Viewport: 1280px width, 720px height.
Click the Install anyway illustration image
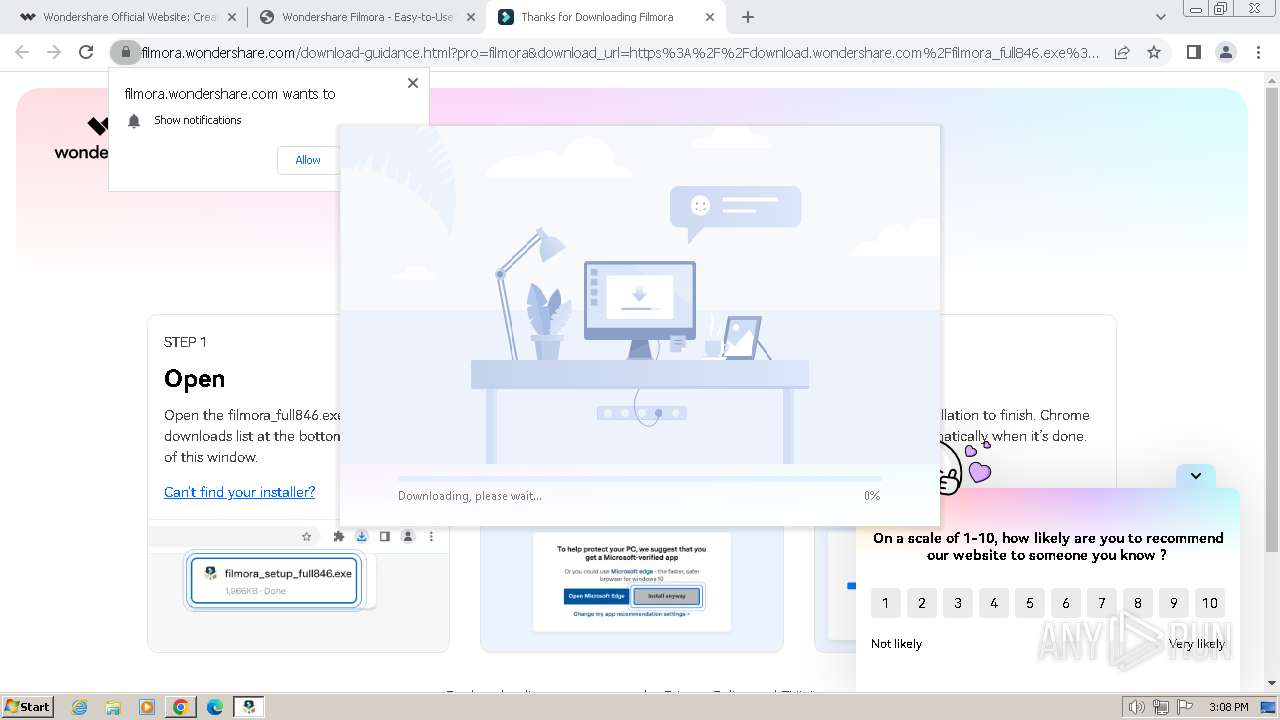[x=667, y=596]
